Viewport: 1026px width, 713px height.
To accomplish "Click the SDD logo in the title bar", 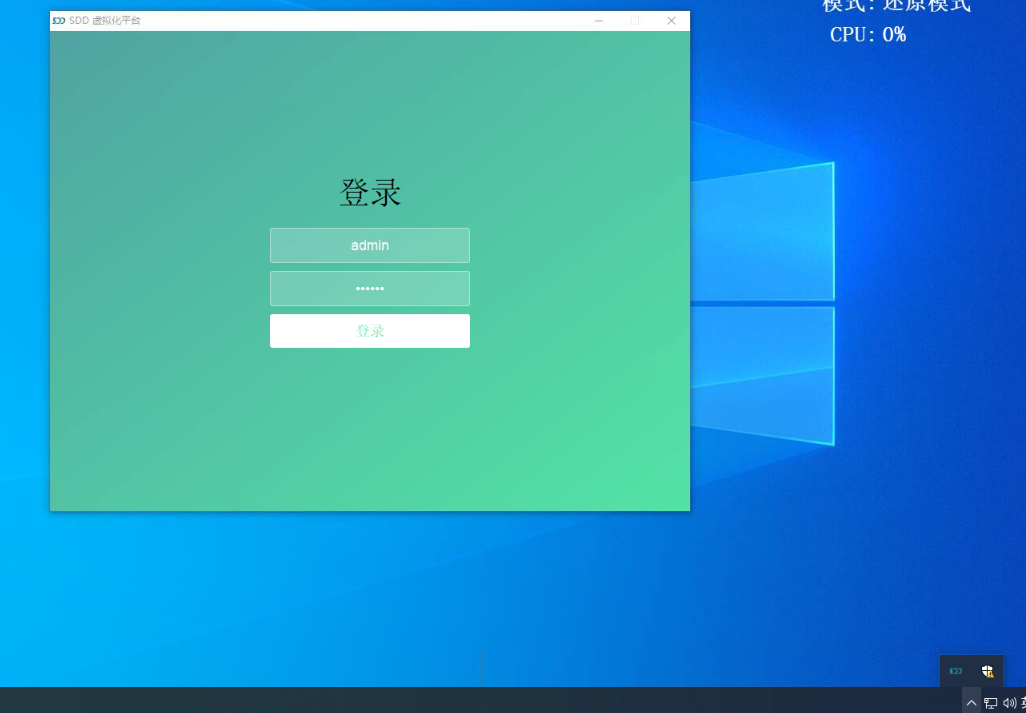I will point(59,21).
